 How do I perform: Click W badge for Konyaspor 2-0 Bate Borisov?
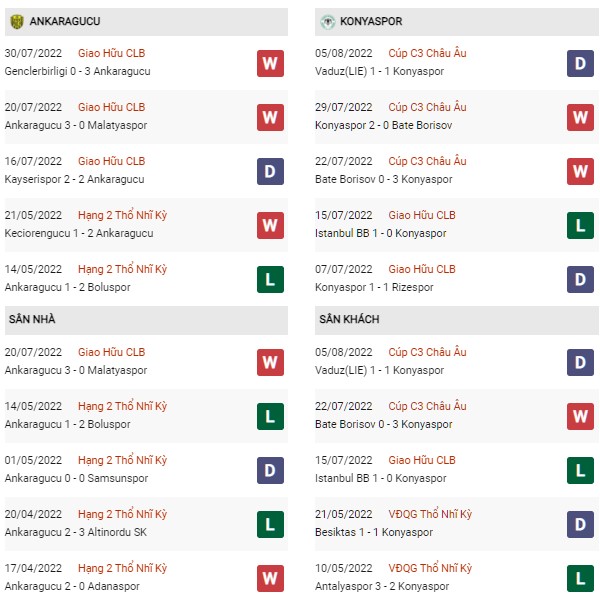pos(580,117)
